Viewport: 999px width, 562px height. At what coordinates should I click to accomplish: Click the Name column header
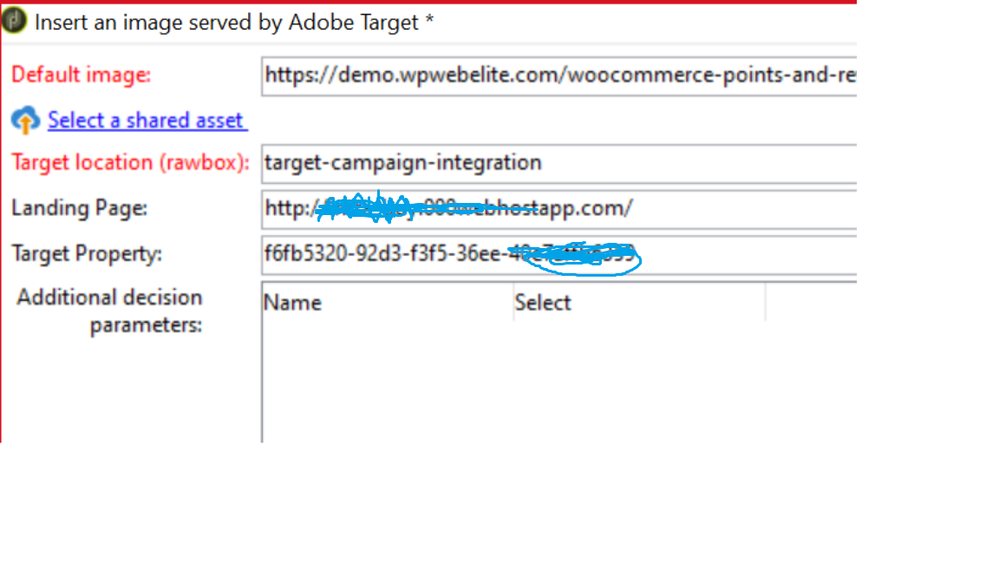(x=387, y=303)
